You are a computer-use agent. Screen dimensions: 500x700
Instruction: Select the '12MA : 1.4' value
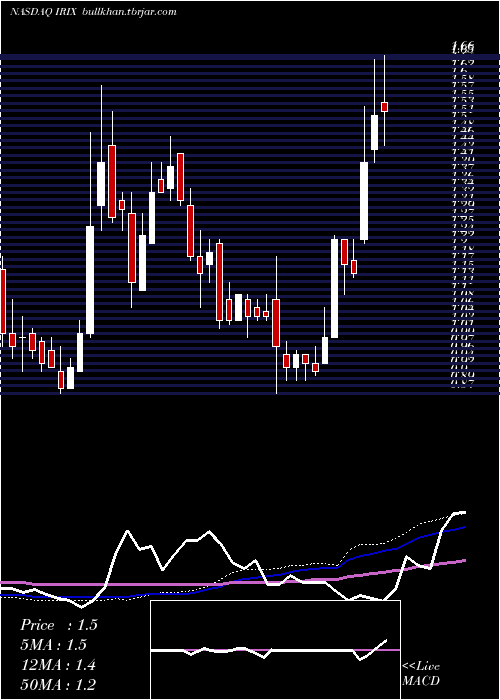coord(58,665)
